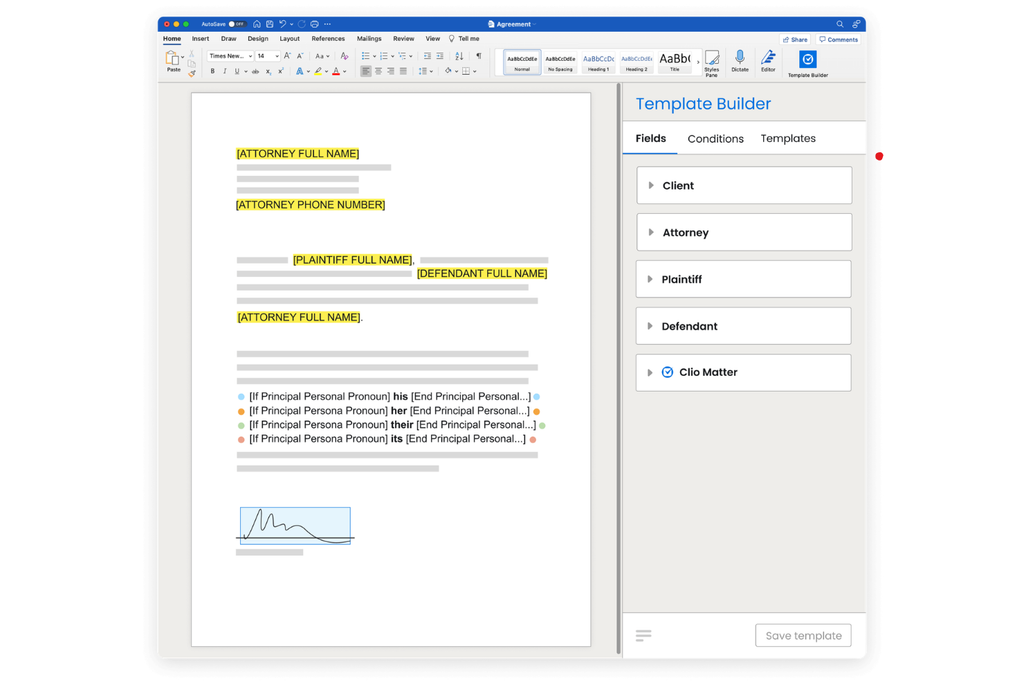Decrease font size
The height and width of the screenshot is (683, 1024).
pos(300,56)
